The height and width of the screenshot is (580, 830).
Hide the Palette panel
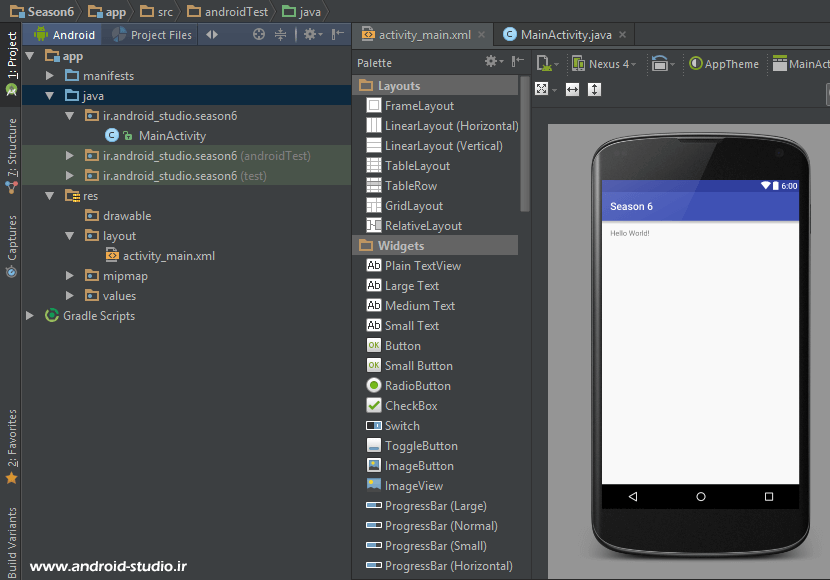(517, 61)
